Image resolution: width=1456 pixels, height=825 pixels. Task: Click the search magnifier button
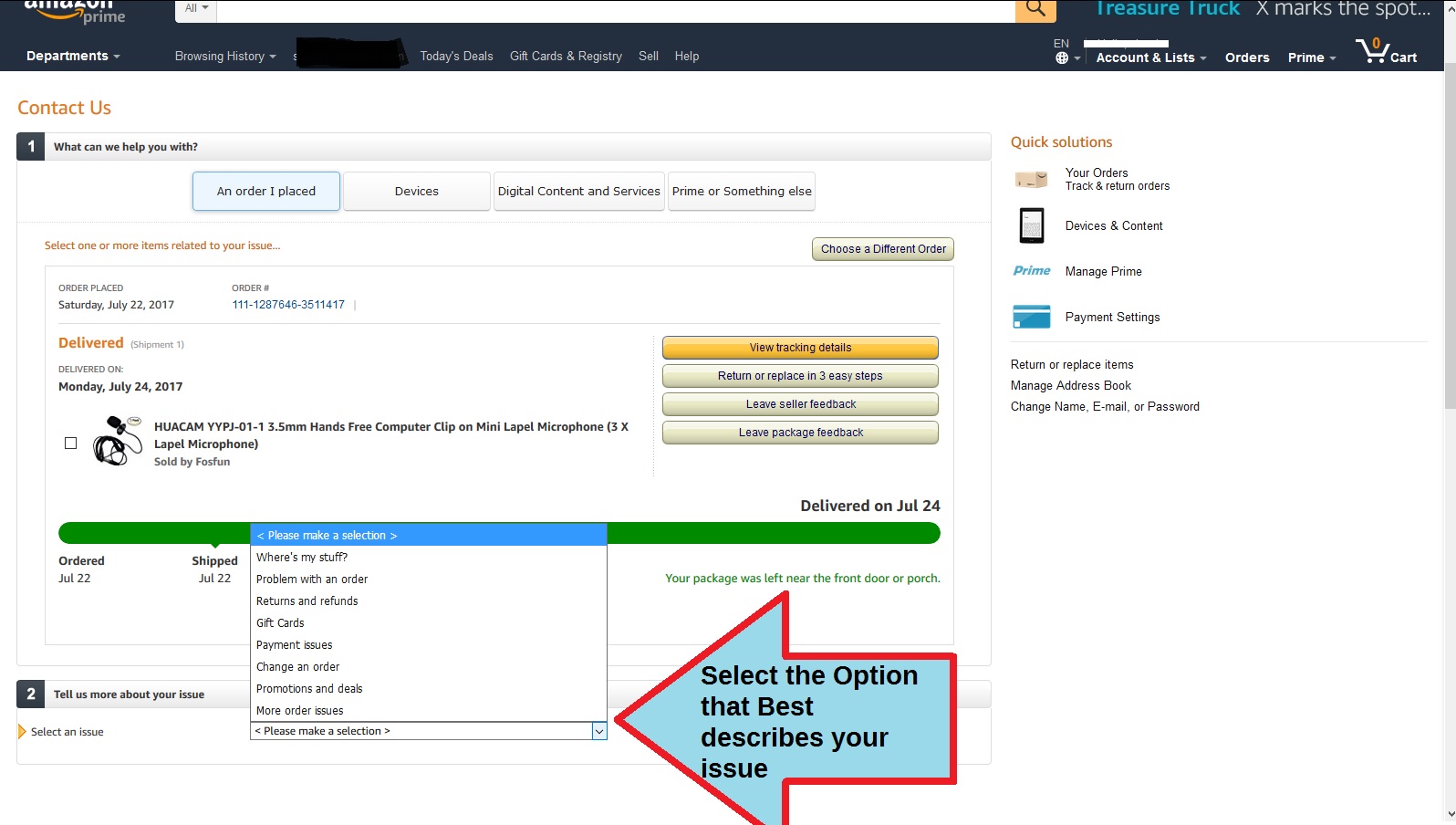pos(1035,10)
